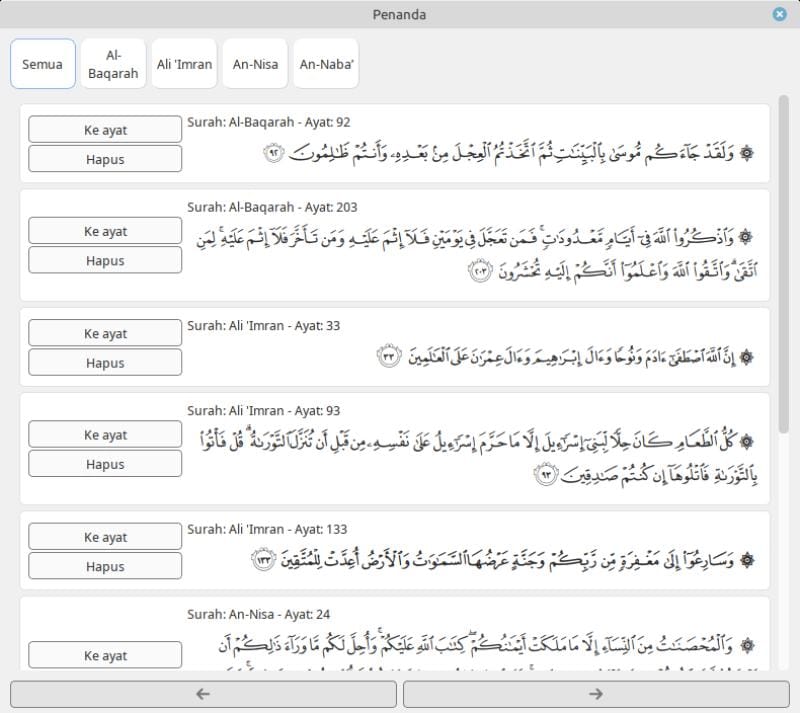Click Ke ayat for An-Nisa ayat 24
This screenshot has height=713, width=800.
[x=105, y=655]
